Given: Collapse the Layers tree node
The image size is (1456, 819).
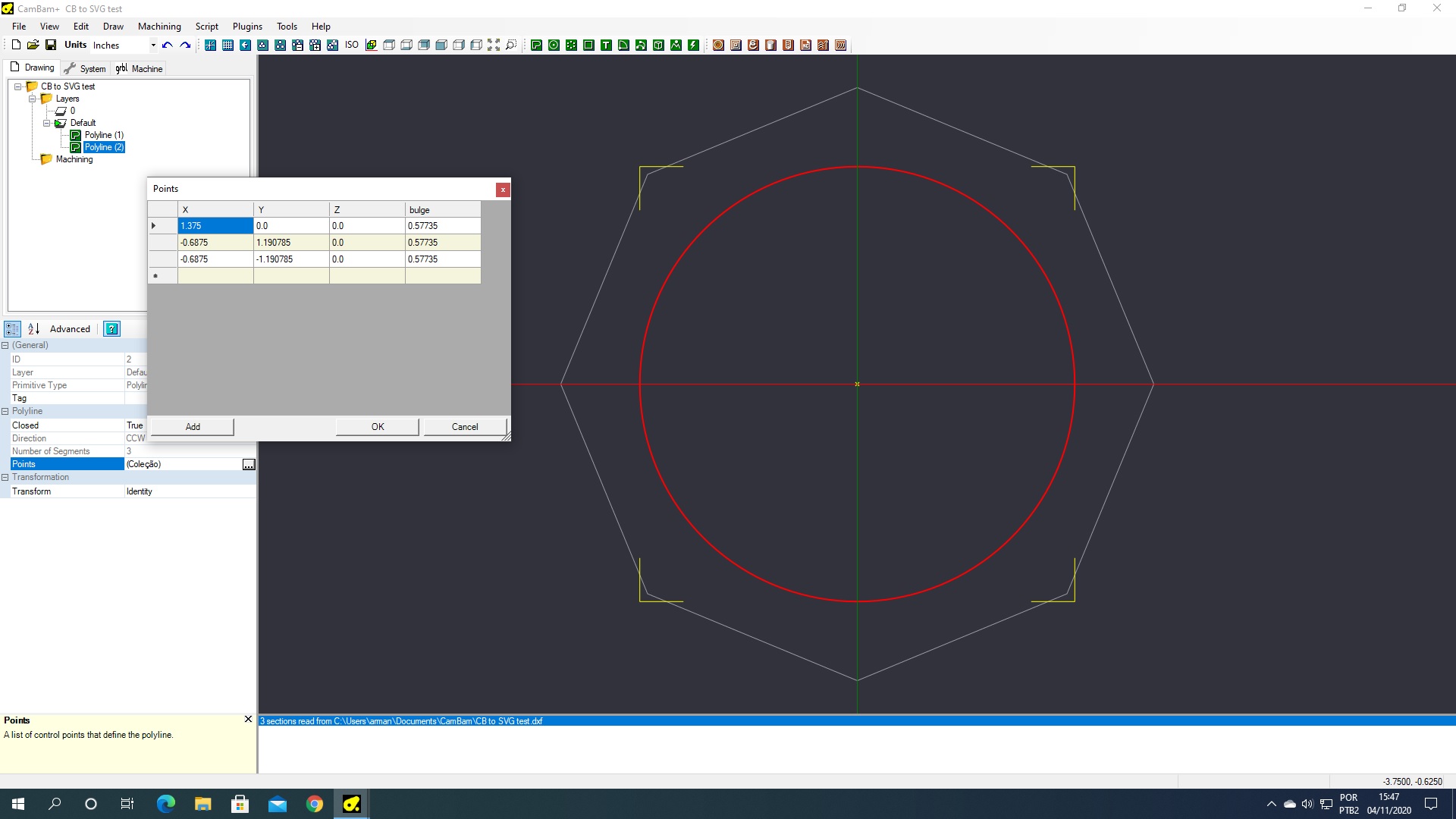Looking at the screenshot, I should click(33, 99).
